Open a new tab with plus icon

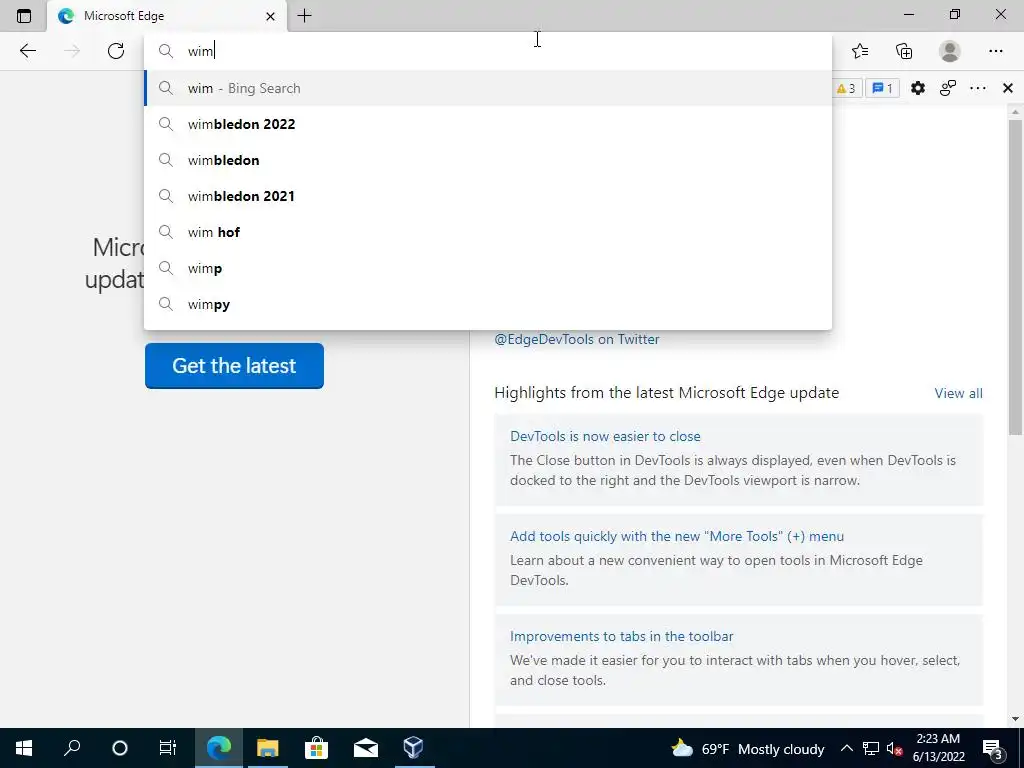coord(304,16)
